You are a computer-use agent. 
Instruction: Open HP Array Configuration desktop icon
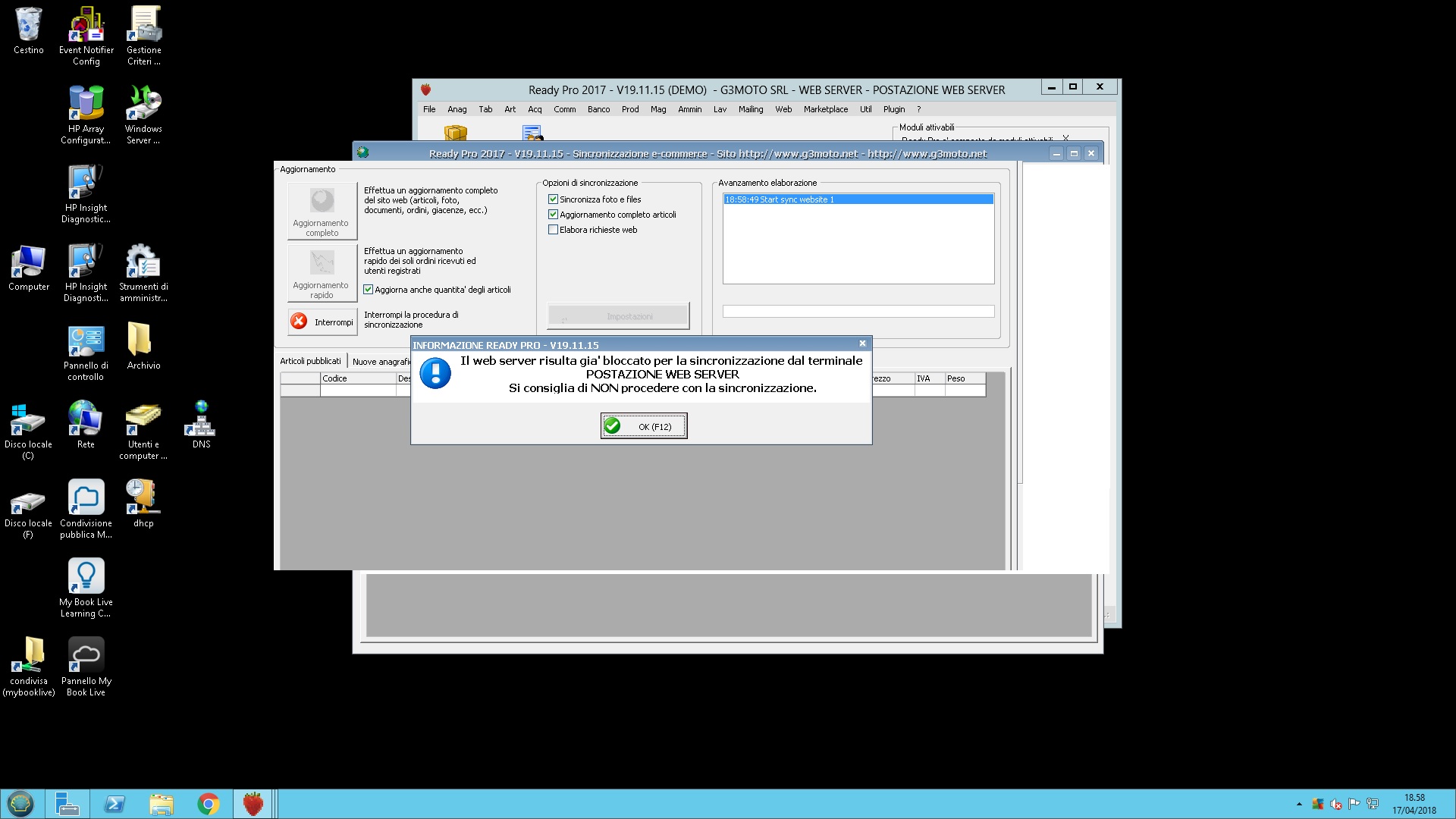pyautogui.click(x=86, y=115)
